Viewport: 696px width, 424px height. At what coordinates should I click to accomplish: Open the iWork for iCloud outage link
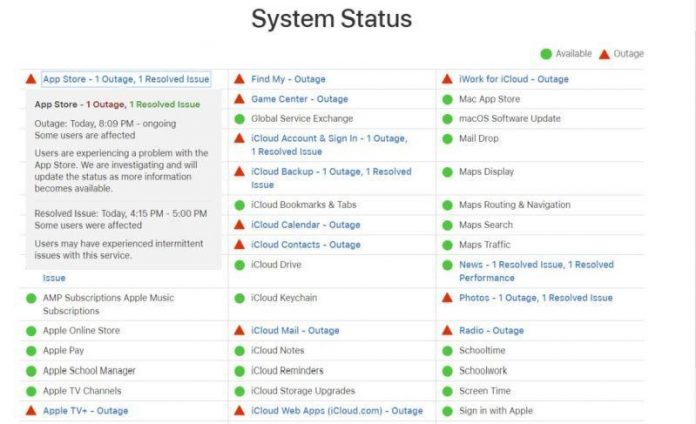point(513,79)
